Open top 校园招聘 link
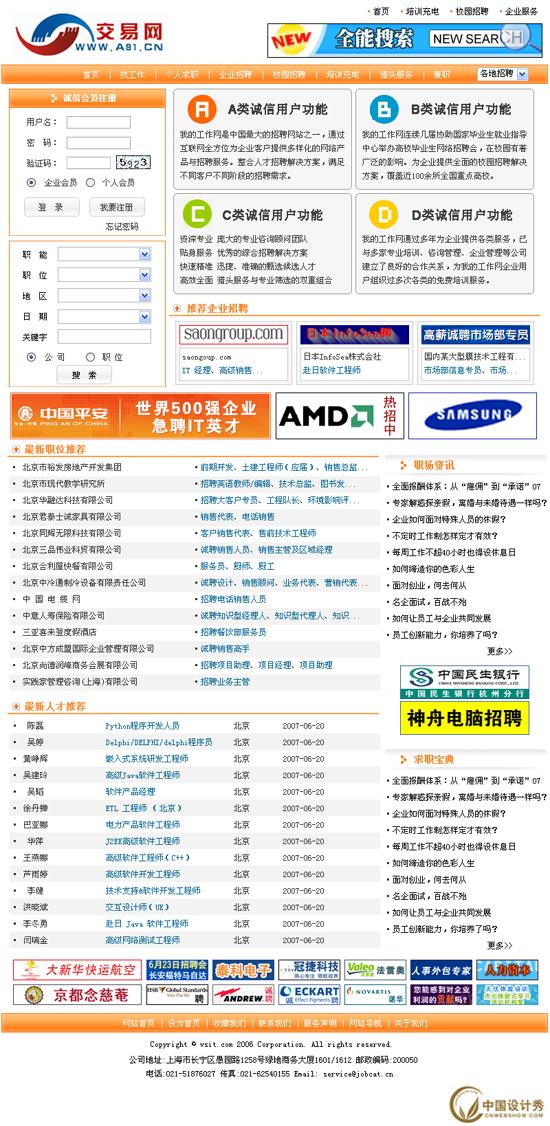Viewport: 550px width, 1126px height. click(472, 11)
